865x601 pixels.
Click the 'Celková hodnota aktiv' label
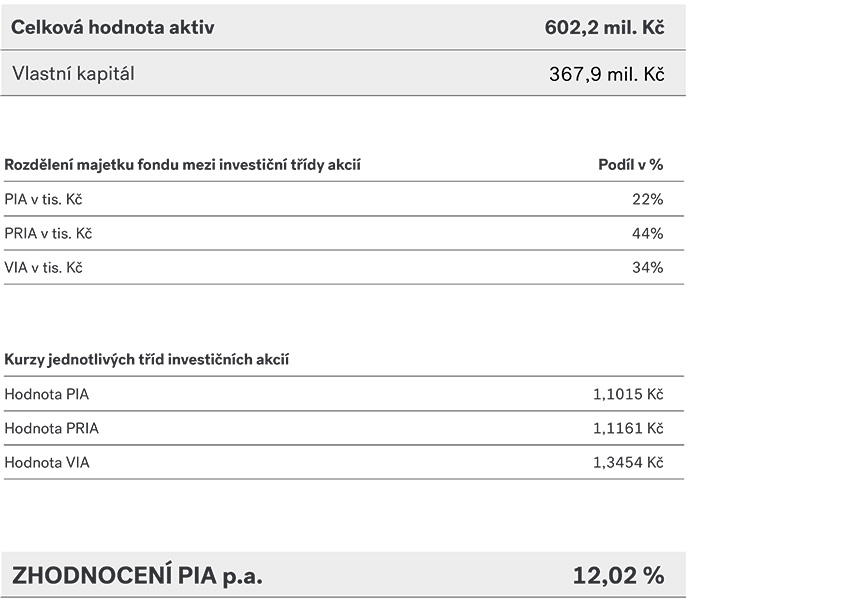click(x=112, y=27)
